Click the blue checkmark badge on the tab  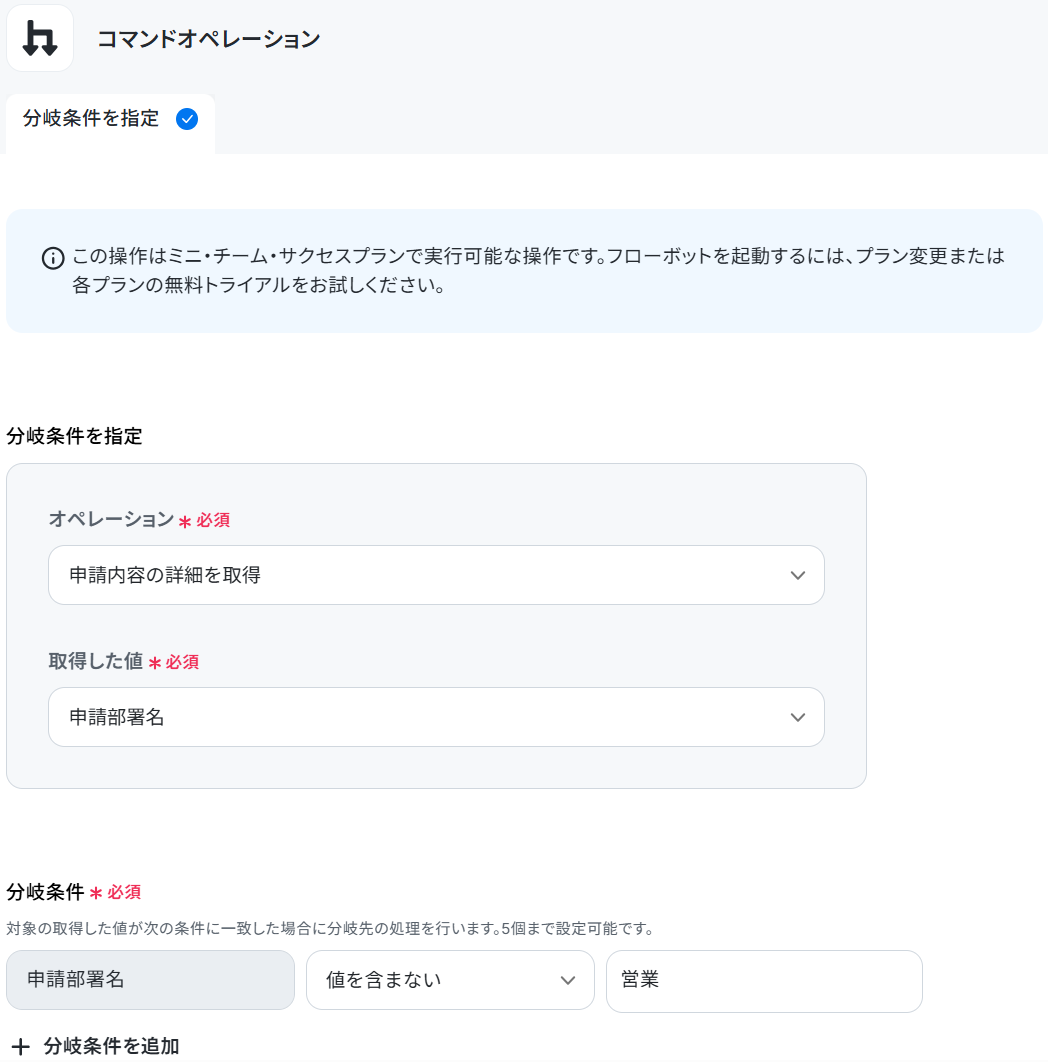pyautogui.click(x=187, y=119)
